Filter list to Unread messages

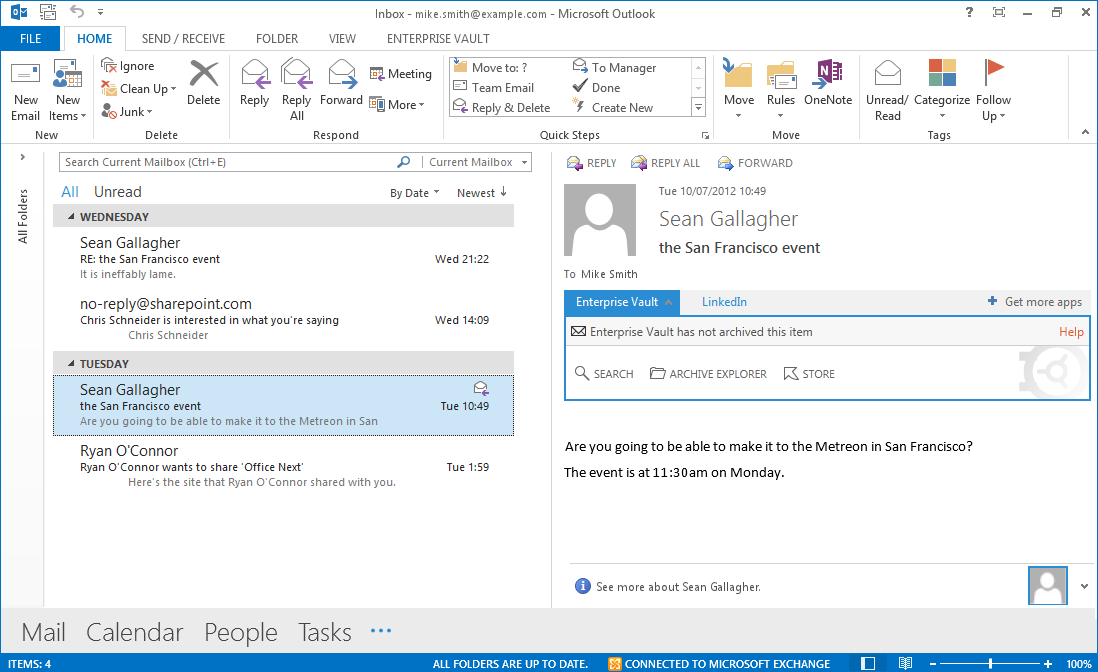[x=118, y=192]
